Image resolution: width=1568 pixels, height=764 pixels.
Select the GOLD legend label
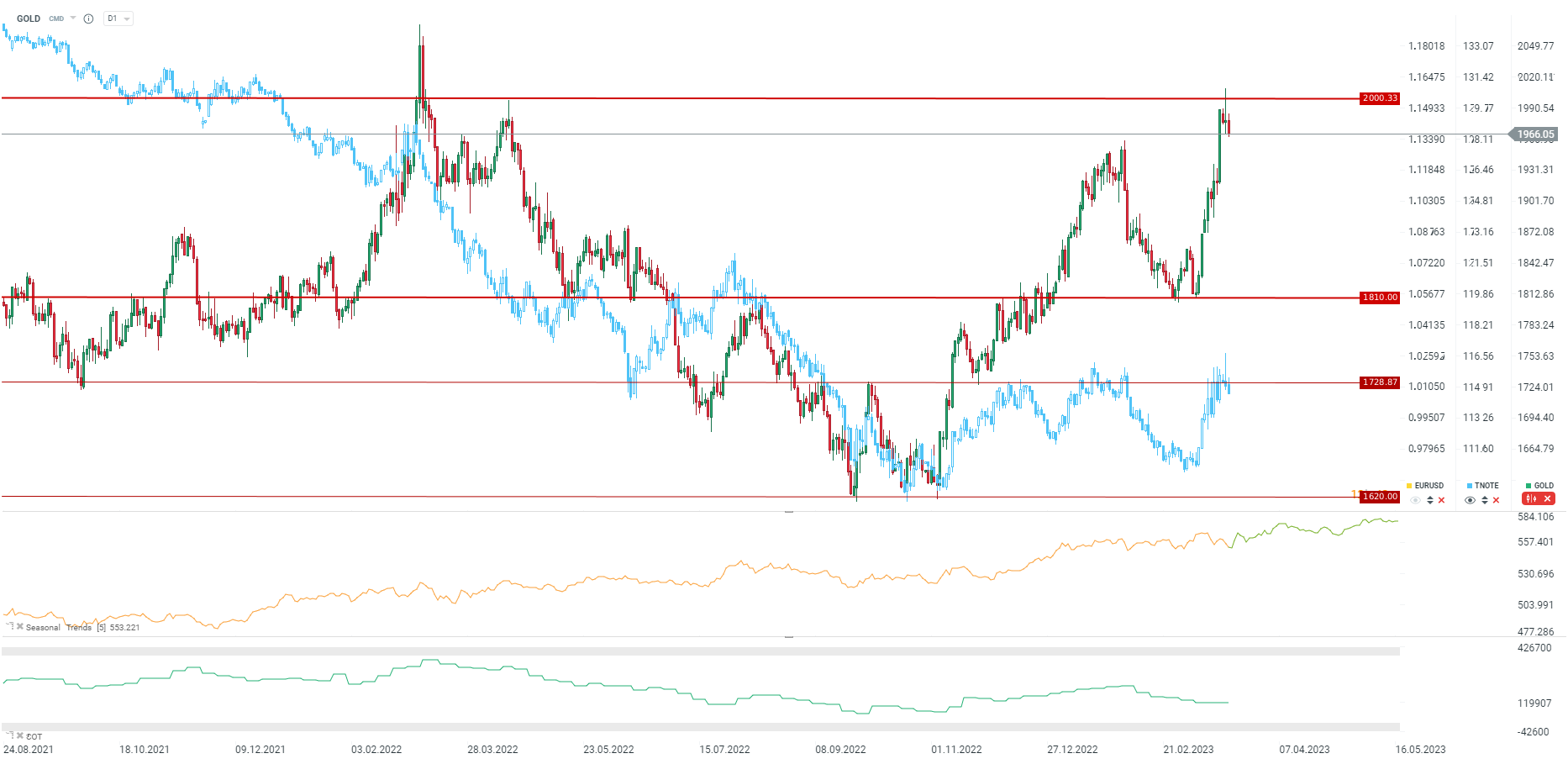[x=1544, y=486]
